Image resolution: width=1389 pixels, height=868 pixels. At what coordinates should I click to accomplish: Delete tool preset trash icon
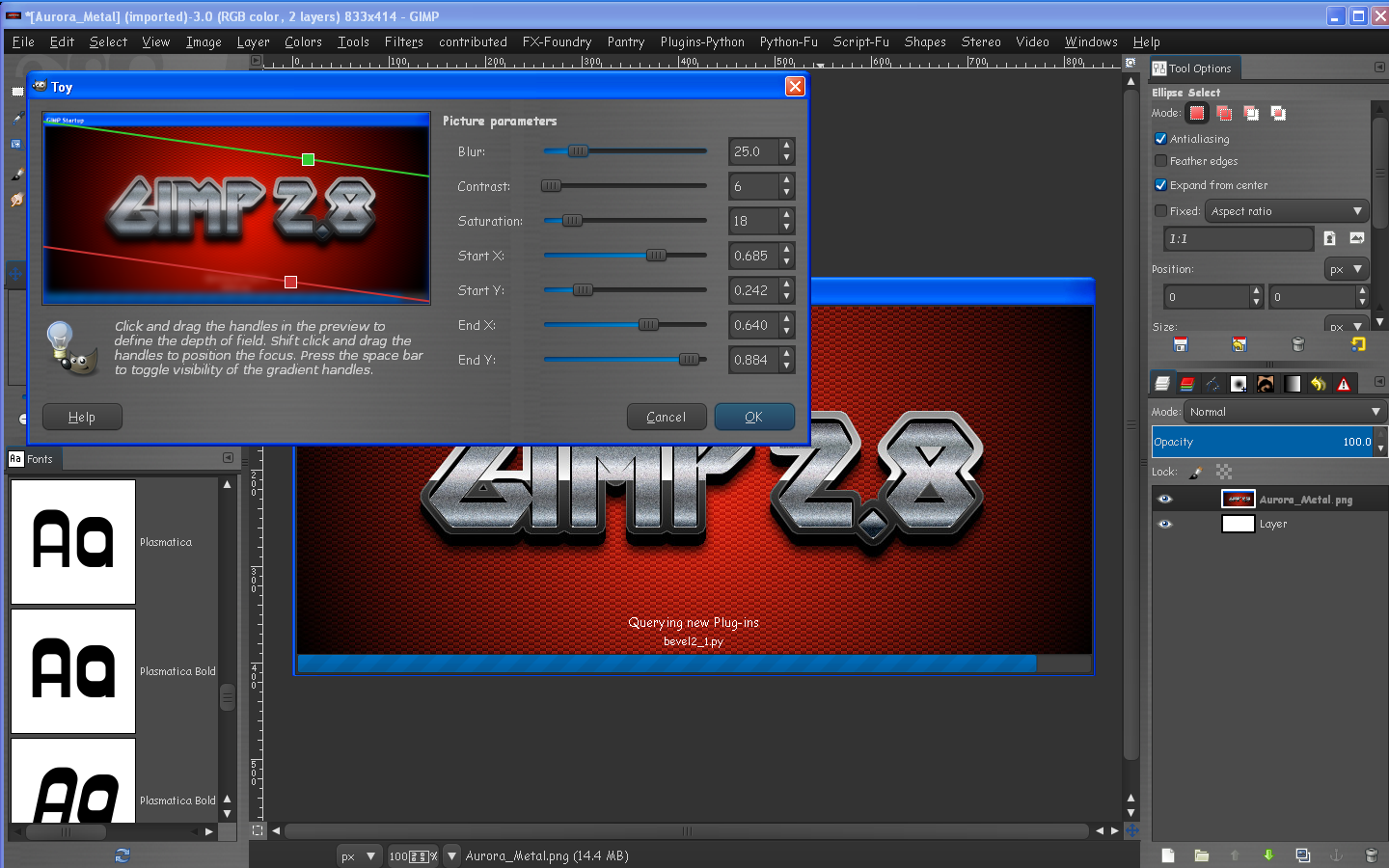click(x=1298, y=344)
